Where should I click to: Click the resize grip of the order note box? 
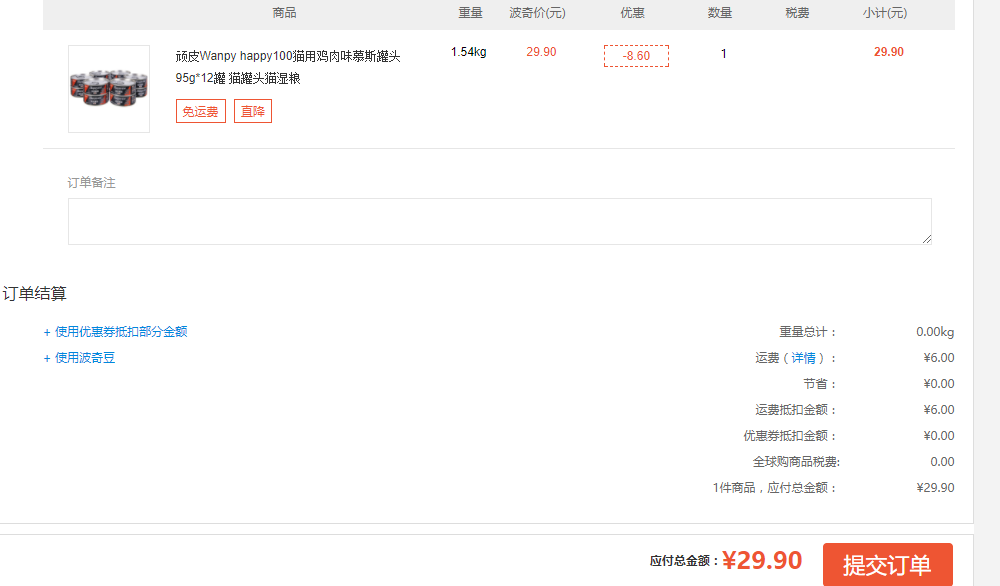(x=927, y=240)
